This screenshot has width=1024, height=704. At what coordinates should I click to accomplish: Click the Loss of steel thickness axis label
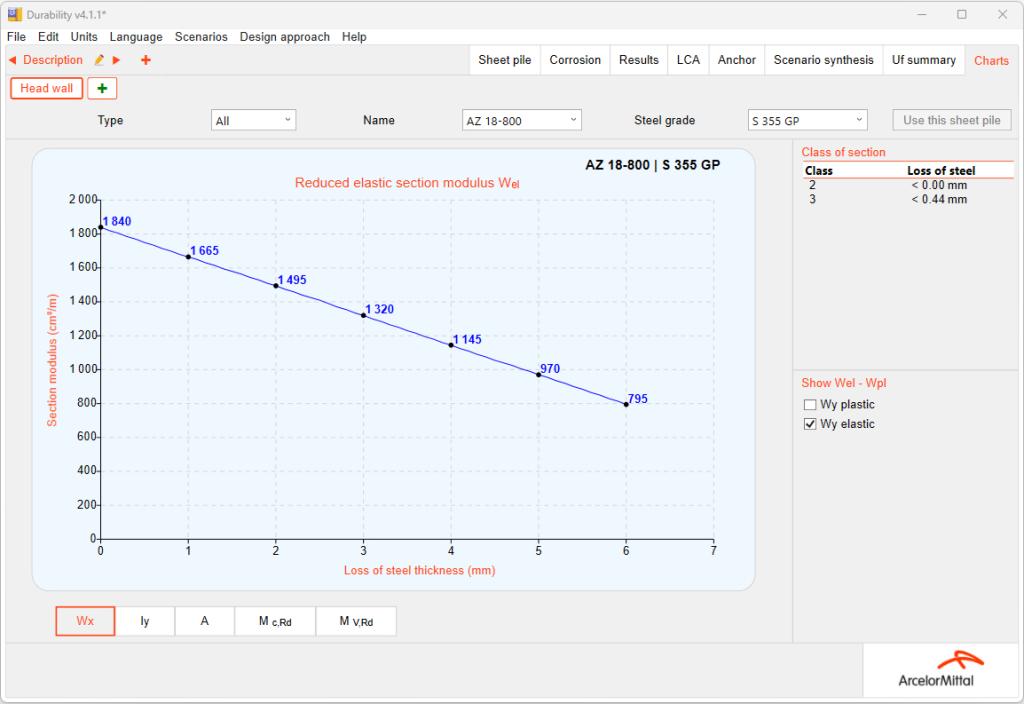(x=419, y=571)
